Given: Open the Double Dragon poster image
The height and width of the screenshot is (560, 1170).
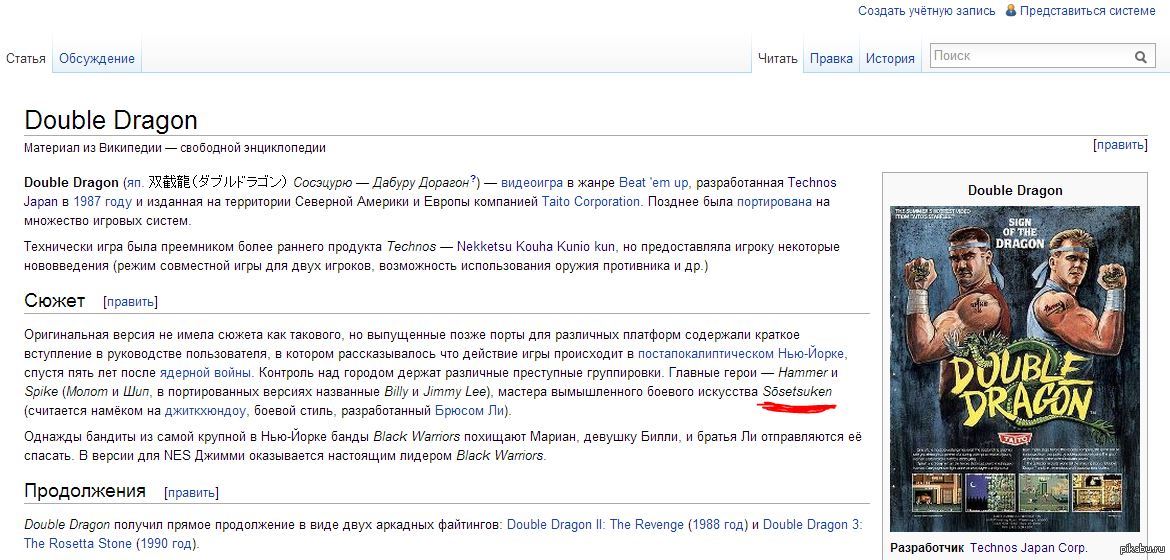Looking at the screenshot, I should click(1015, 368).
